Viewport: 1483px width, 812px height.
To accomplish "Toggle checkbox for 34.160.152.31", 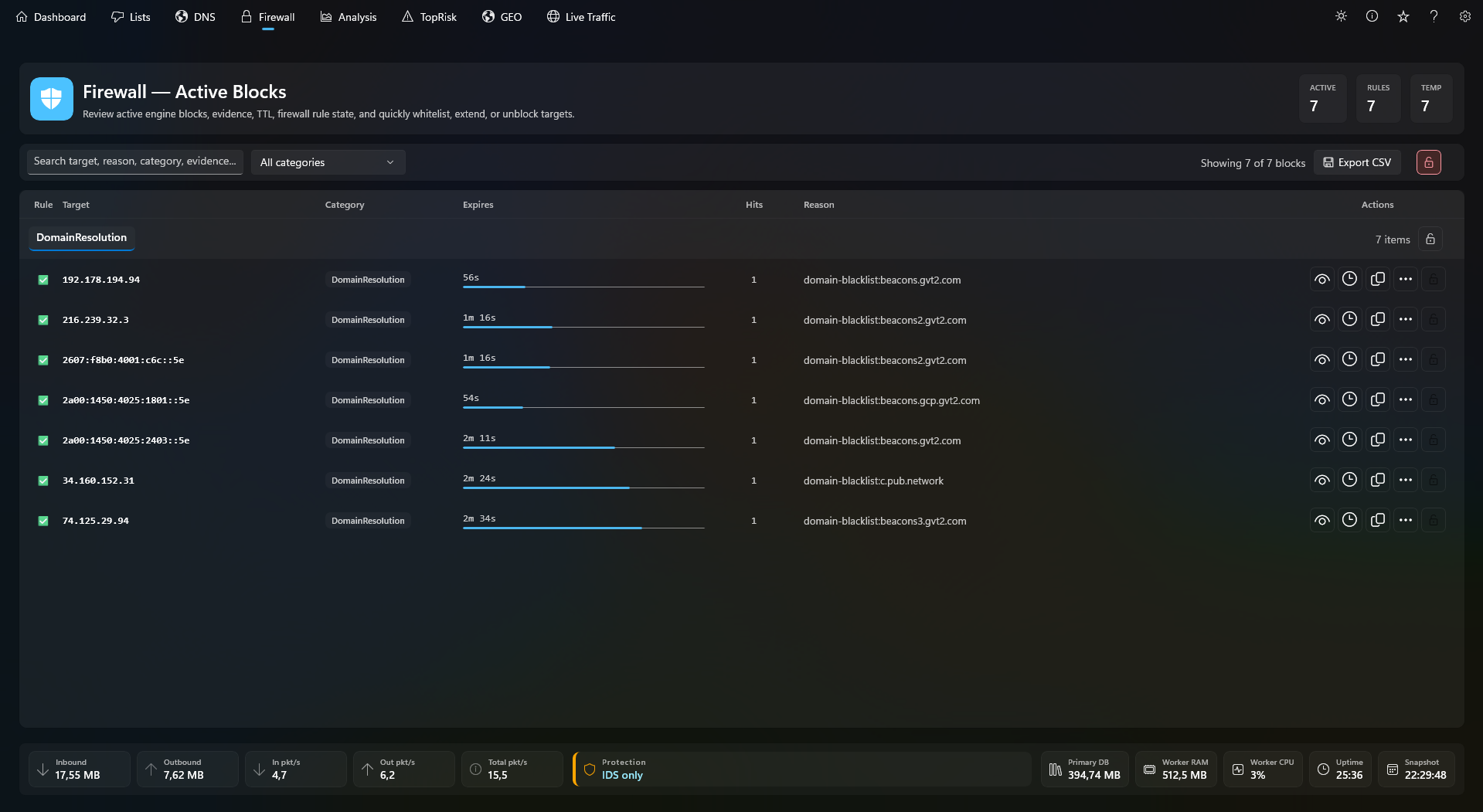I will 43,481.
